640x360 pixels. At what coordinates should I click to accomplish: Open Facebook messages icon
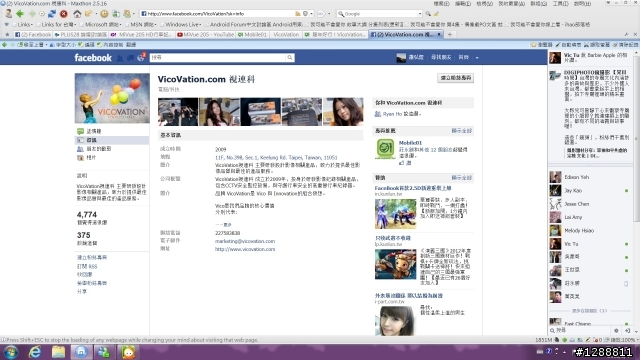(x=131, y=58)
